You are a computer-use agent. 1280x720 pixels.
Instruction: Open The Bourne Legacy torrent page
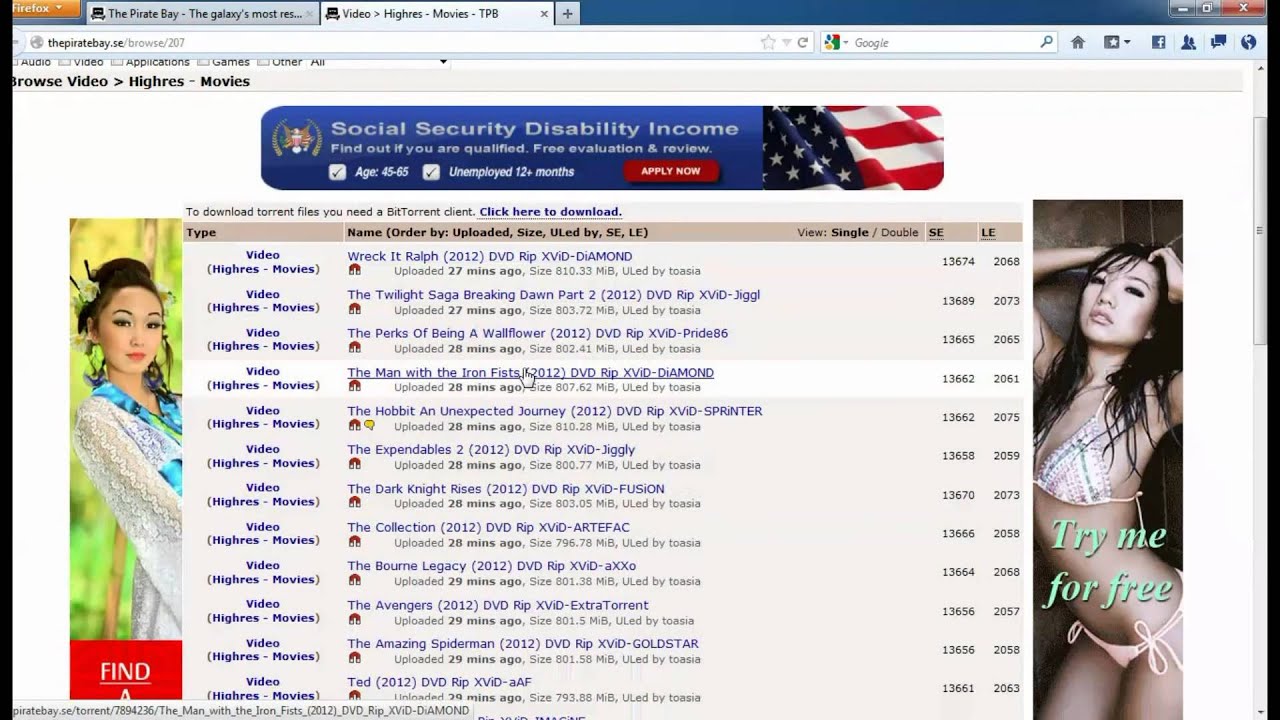[x=492, y=566]
